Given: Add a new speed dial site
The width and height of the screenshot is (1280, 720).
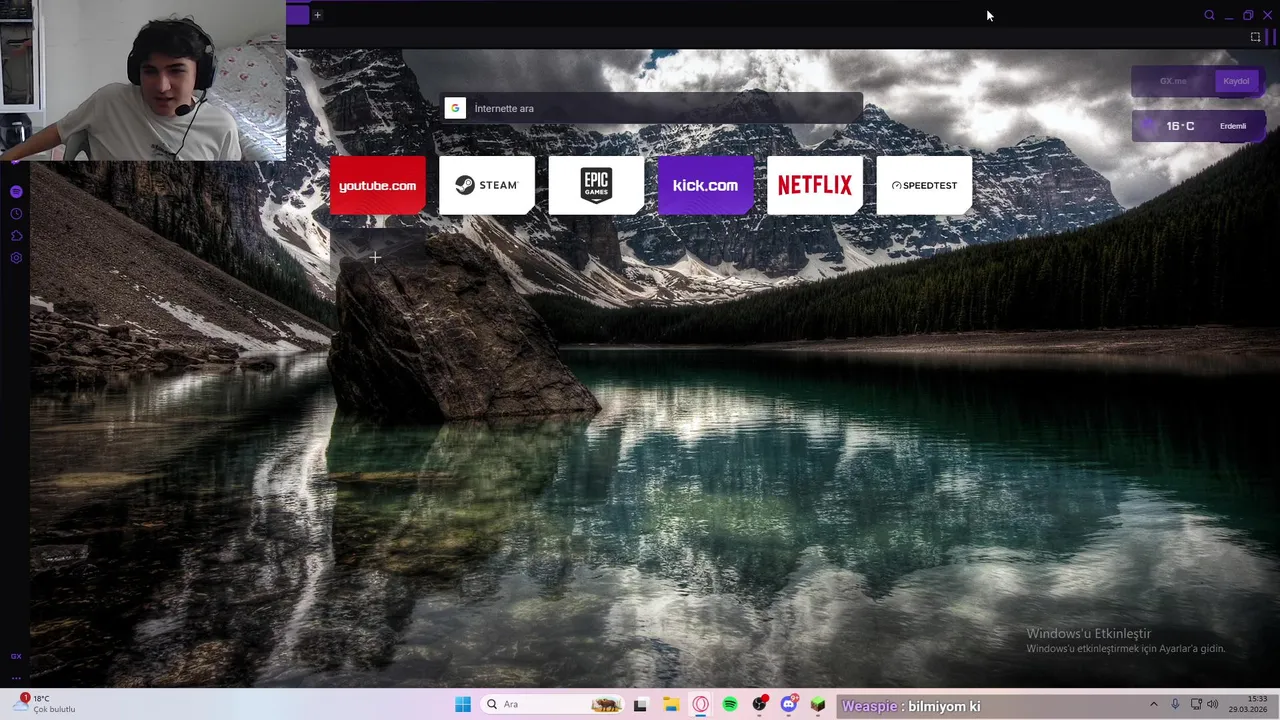Looking at the screenshot, I should pyautogui.click(x=375, y=258).
